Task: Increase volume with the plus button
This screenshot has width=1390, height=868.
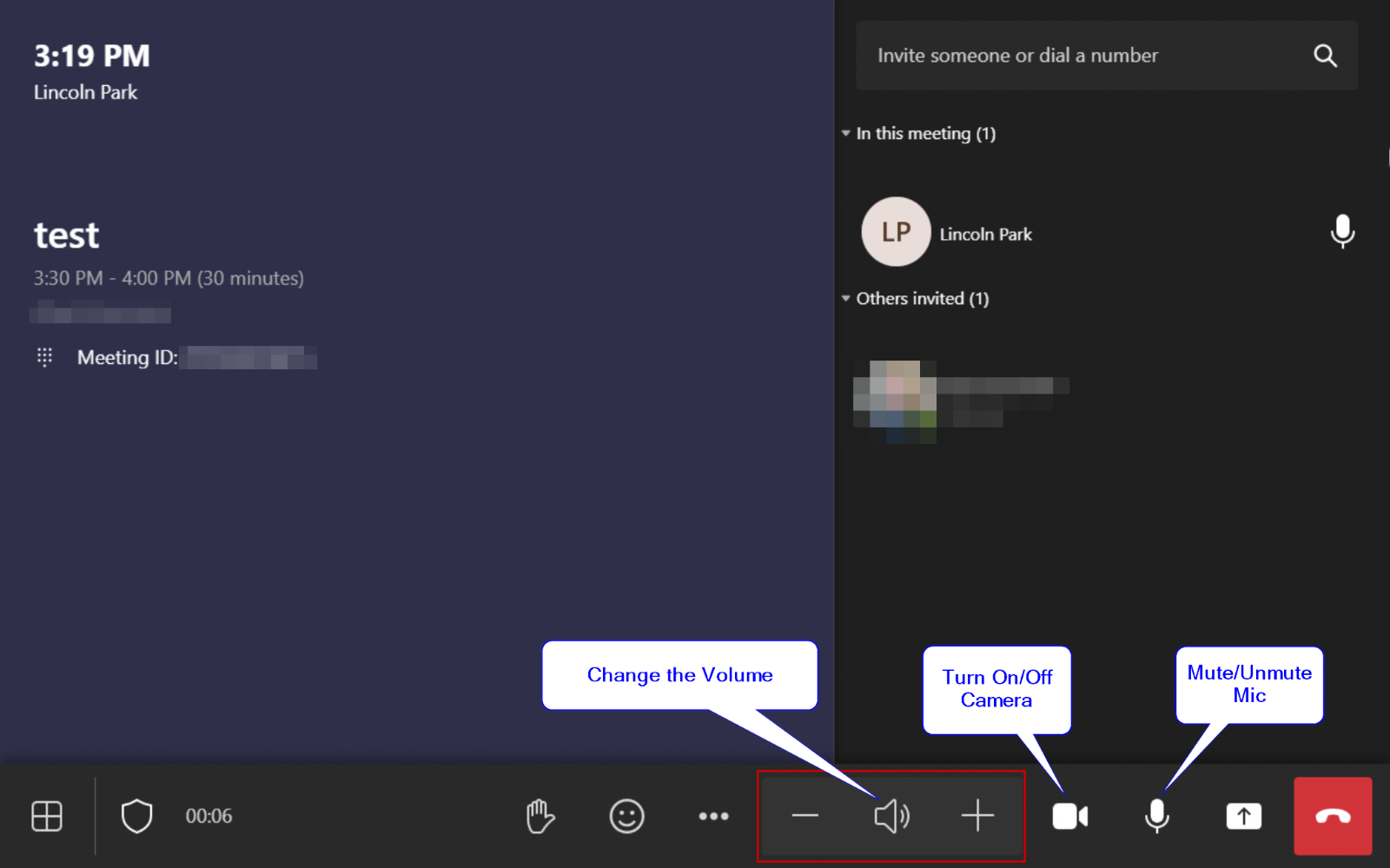Action: click(977, 816)
